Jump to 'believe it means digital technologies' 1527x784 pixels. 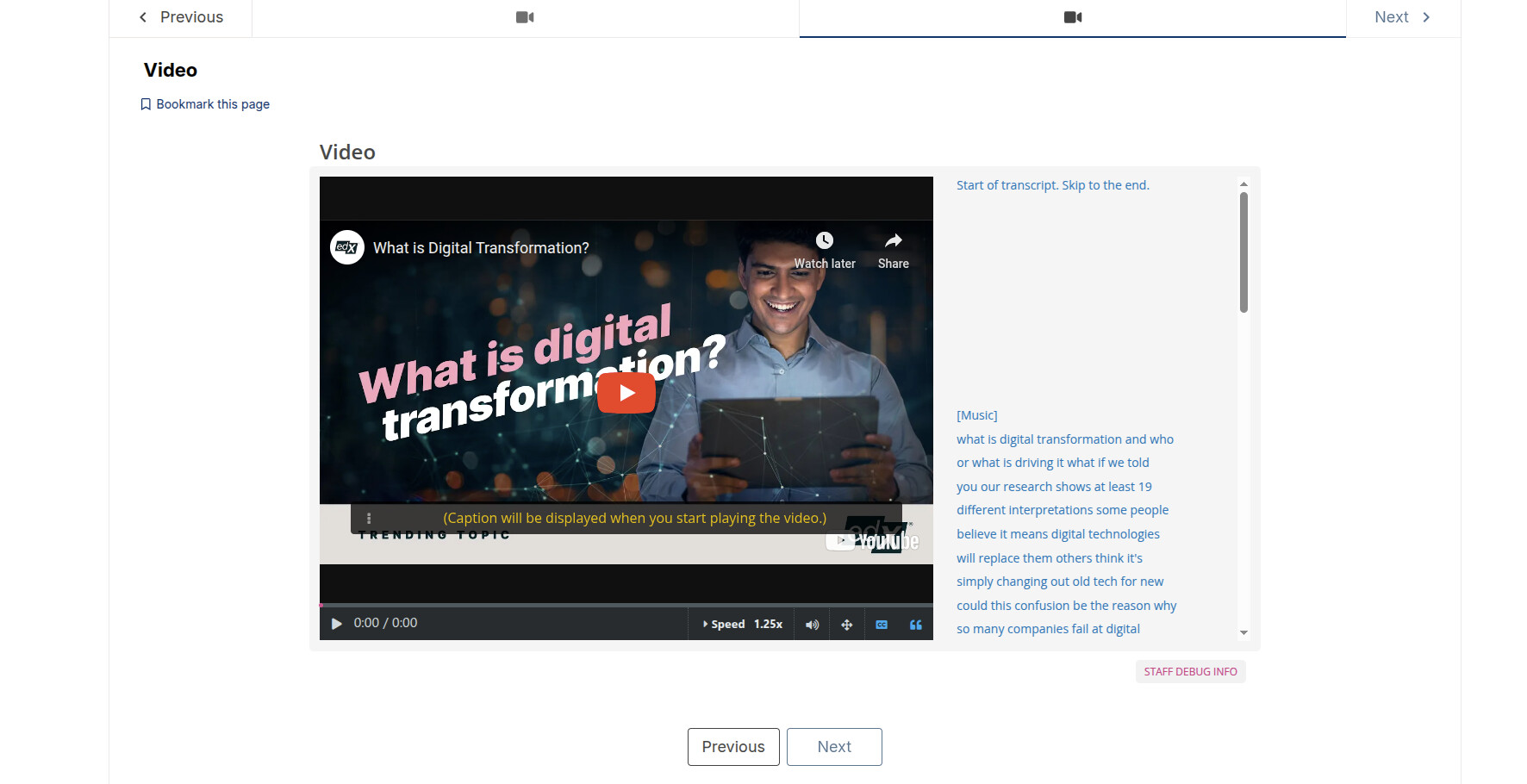[x=1058, y=534]
